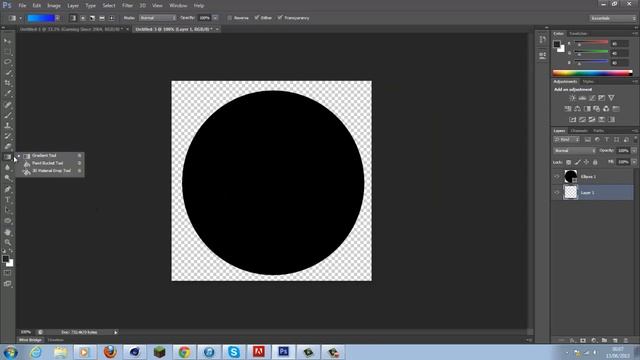Open the Essentials workspace dropdown
Screen dimensions: 640x360
point(612,18)
